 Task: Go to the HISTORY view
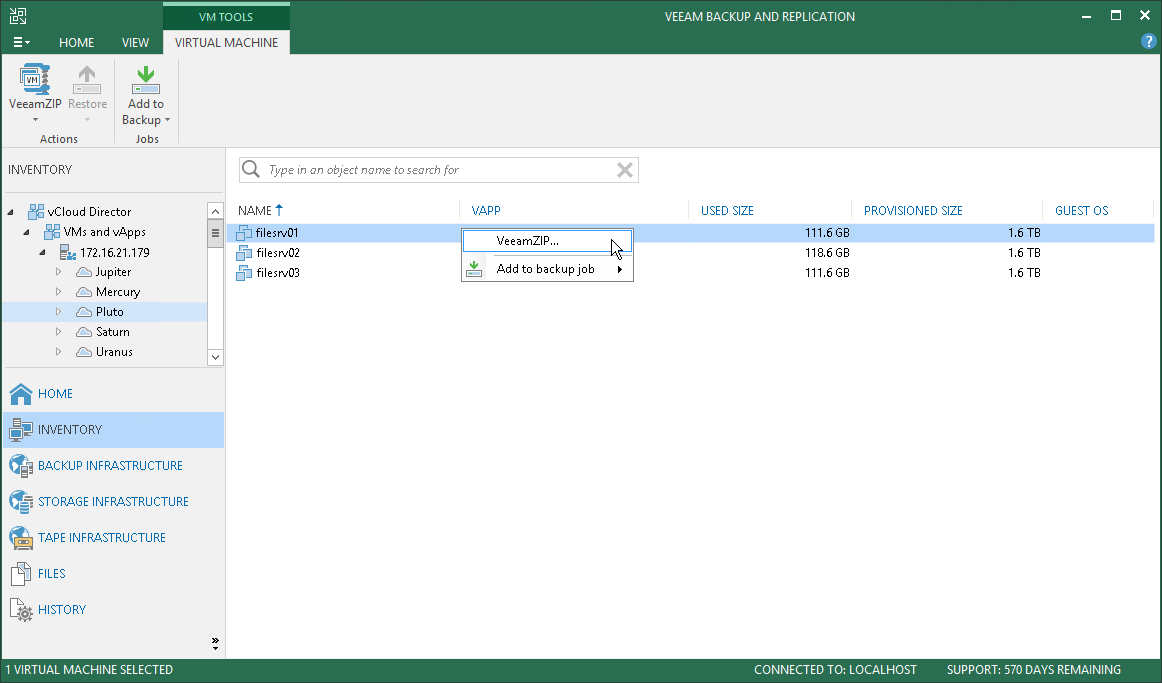click(x=62, y=609)
